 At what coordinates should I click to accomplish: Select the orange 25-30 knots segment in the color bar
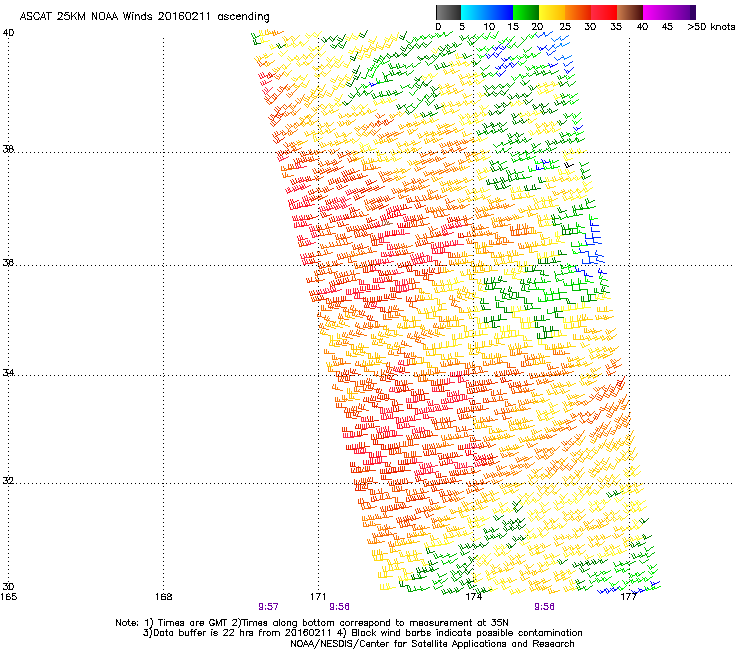[x=578, y=12]
